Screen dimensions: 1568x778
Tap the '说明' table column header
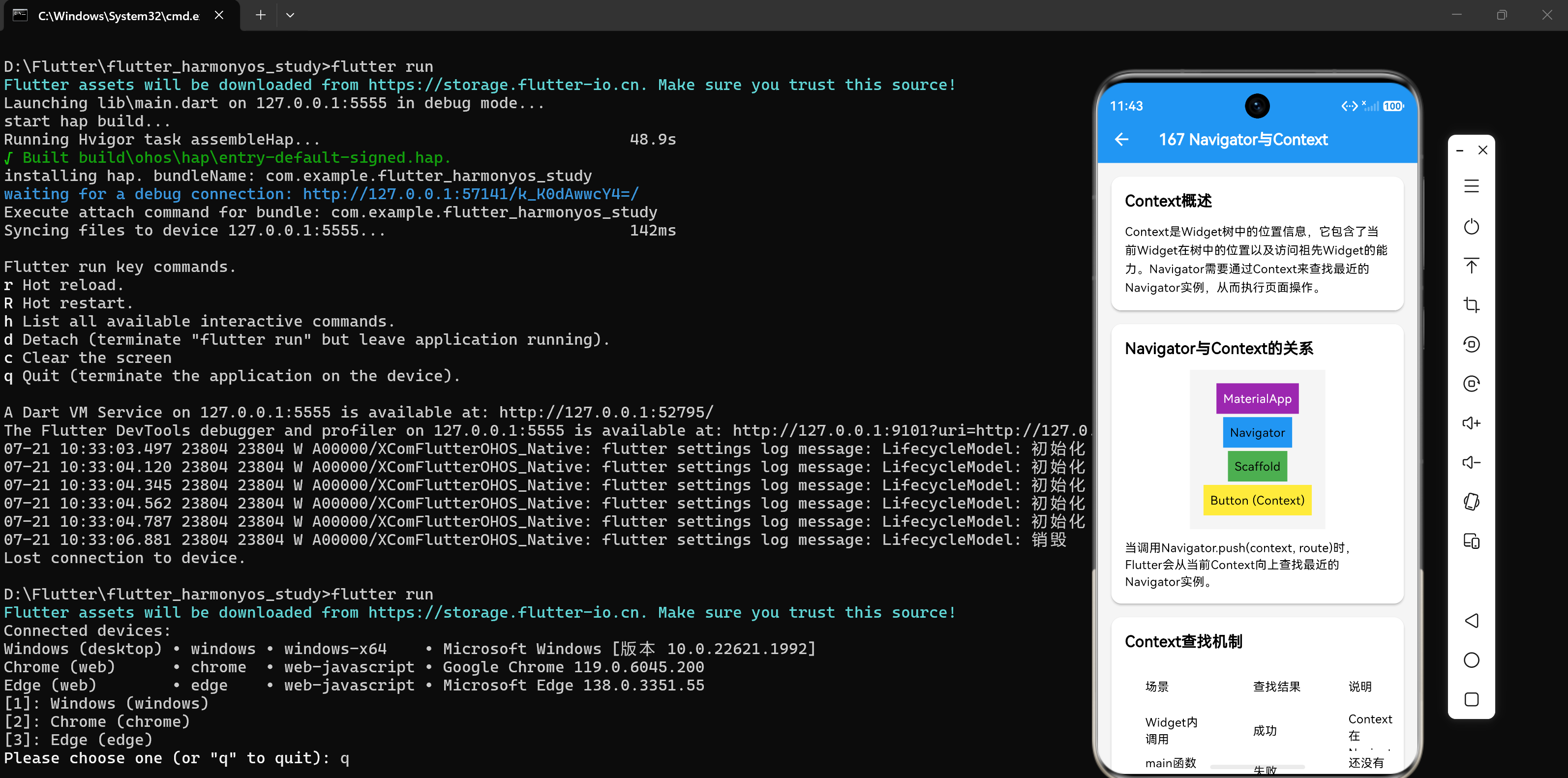tap(1360, 687)
